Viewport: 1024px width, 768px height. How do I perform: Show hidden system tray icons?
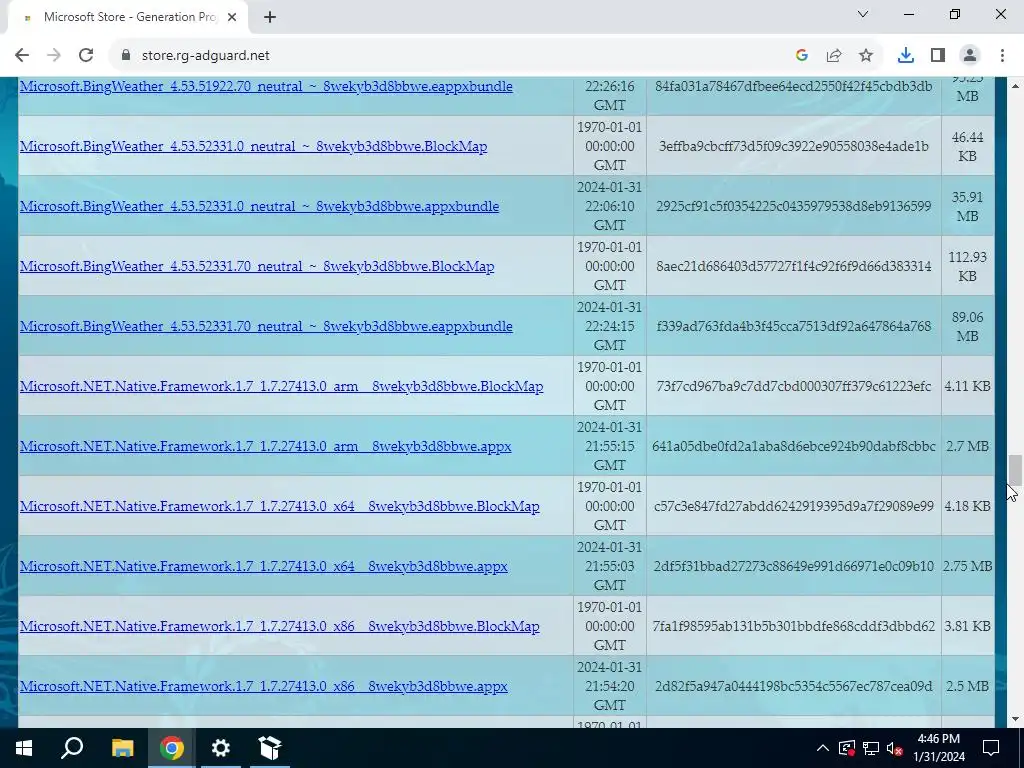(823, 748)
